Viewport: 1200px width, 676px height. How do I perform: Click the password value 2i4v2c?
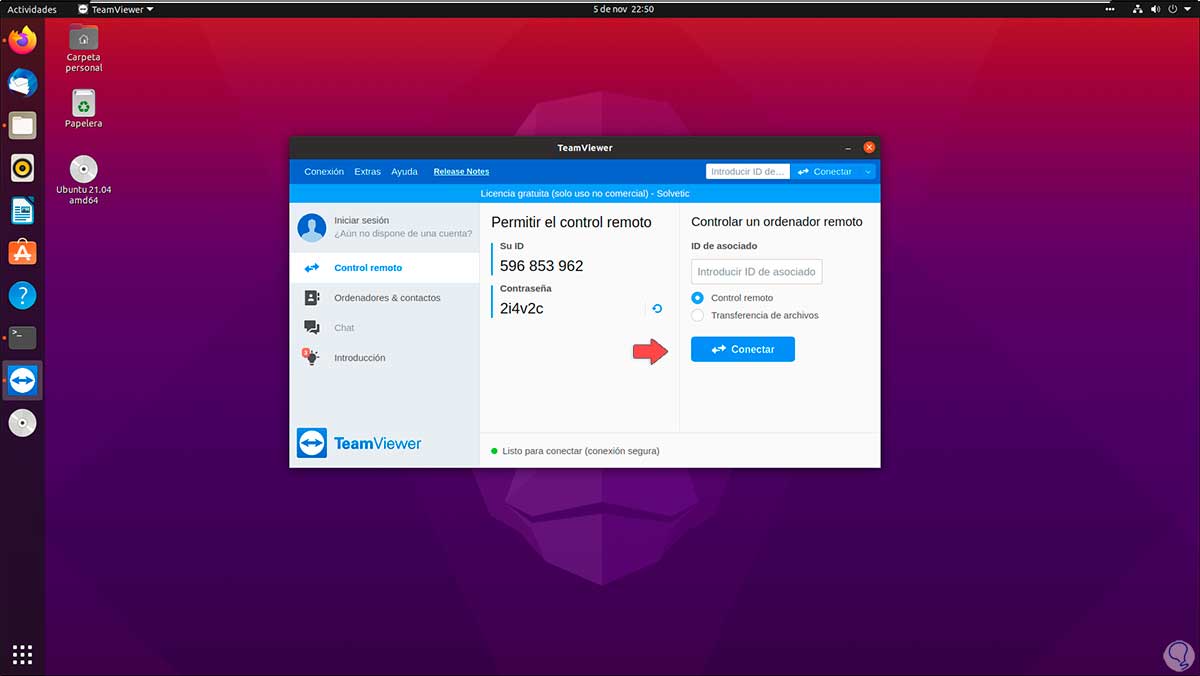coord(521,309)
